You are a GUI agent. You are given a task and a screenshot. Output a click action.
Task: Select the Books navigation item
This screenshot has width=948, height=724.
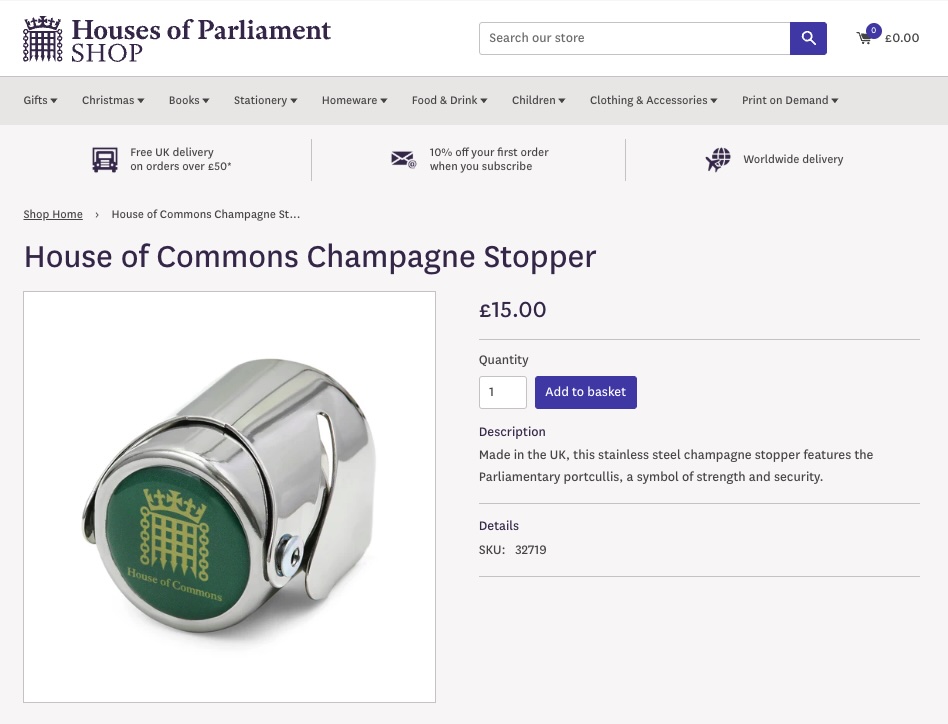tap(188, 100)
